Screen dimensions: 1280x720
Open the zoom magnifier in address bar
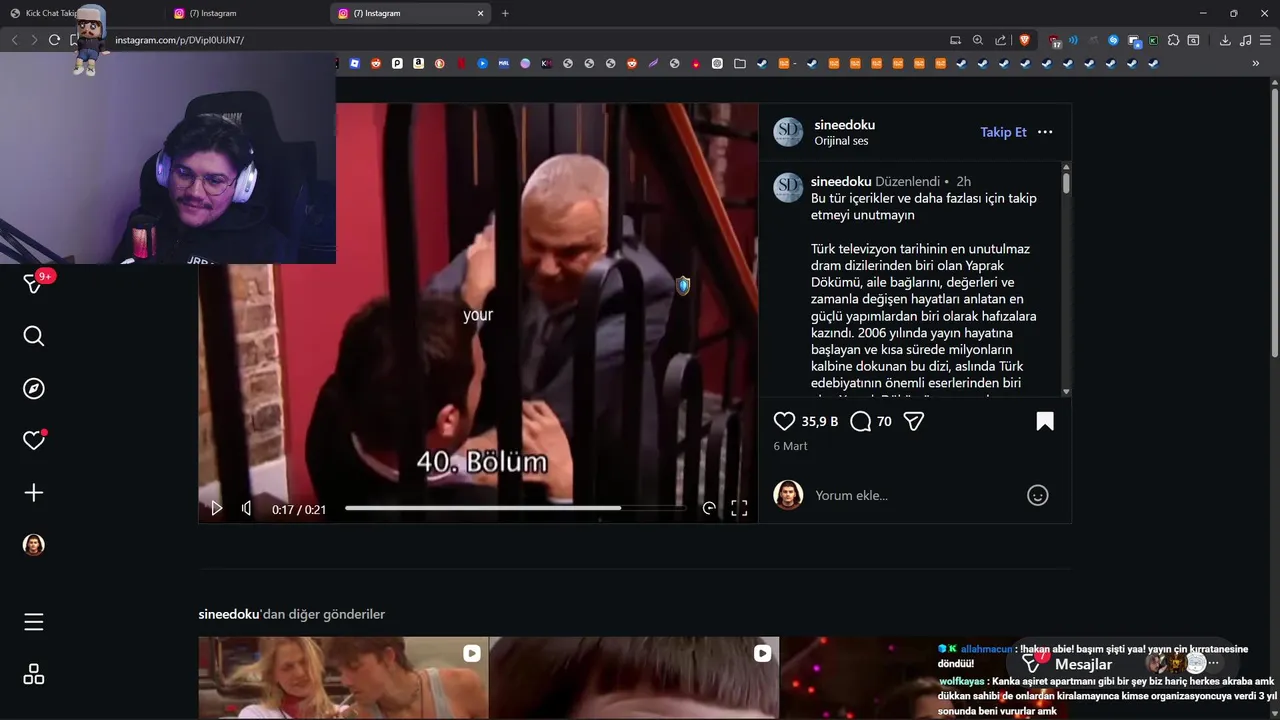[x=978, y=40]
